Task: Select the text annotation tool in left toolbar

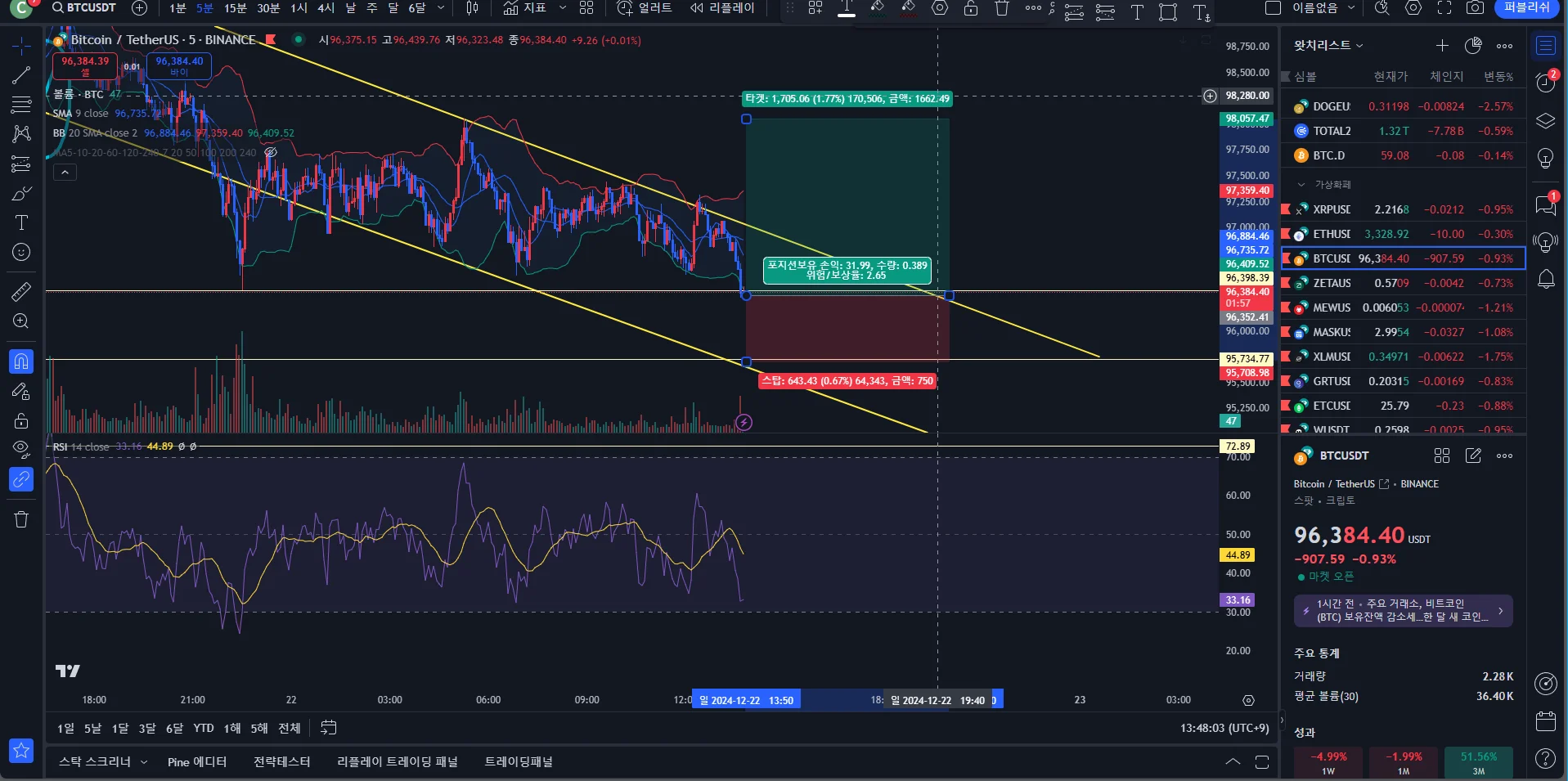Action: [x=21, y=222]
